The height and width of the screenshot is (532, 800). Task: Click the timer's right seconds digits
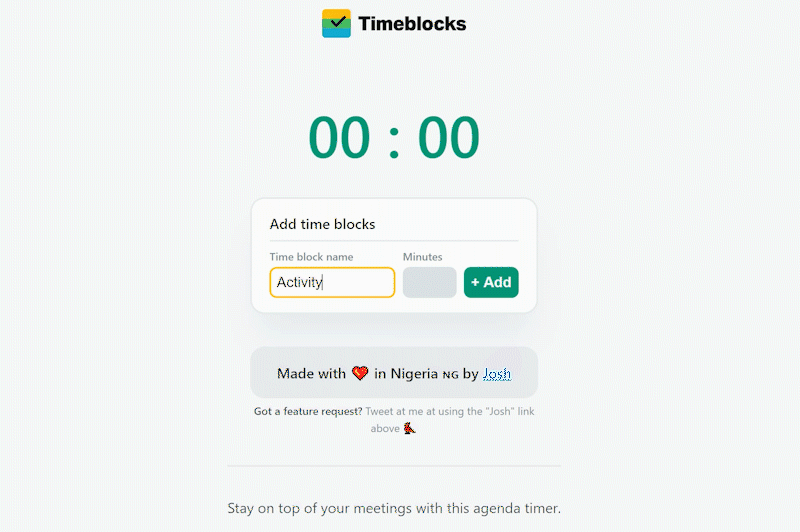tap(449, 138)
